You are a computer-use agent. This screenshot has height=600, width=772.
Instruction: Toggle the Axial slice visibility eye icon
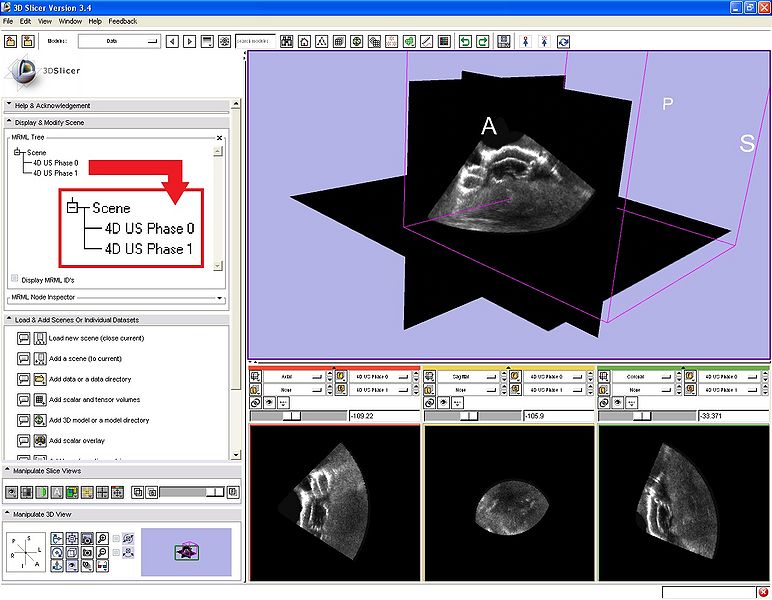(270, 402)
